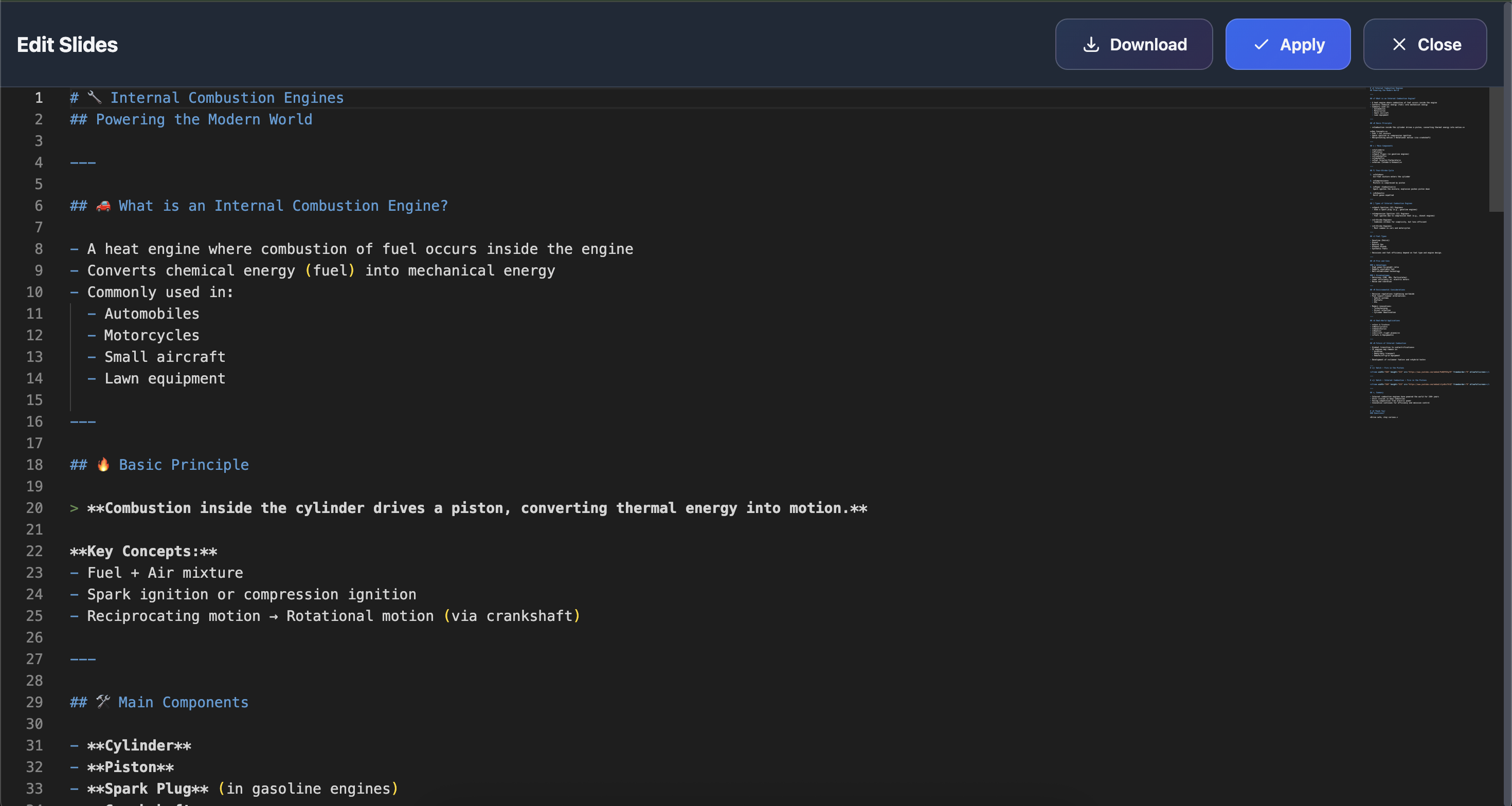This screenshot has width=1512, height=806.
Task: Click the fire emoji before Basic Principle
Action: (x=103, y=465)
